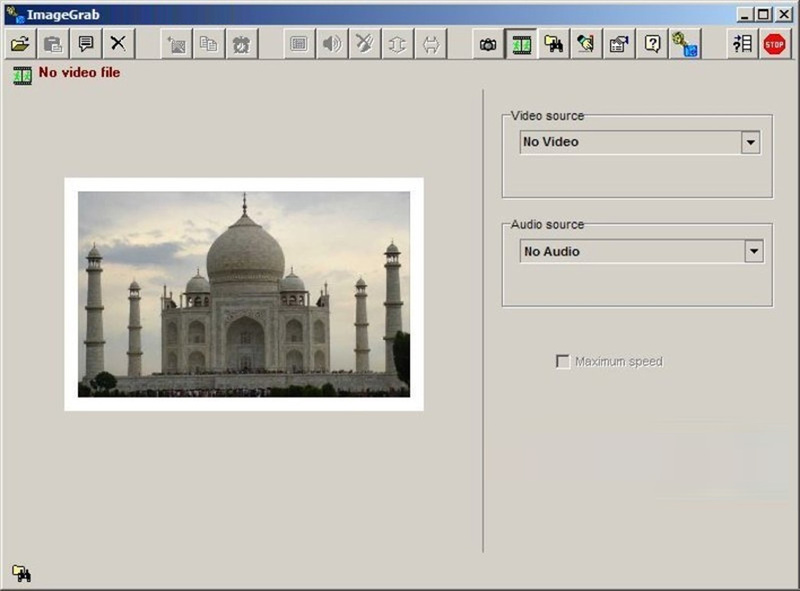Click the grayed-out copy image icon

[209, 44]
